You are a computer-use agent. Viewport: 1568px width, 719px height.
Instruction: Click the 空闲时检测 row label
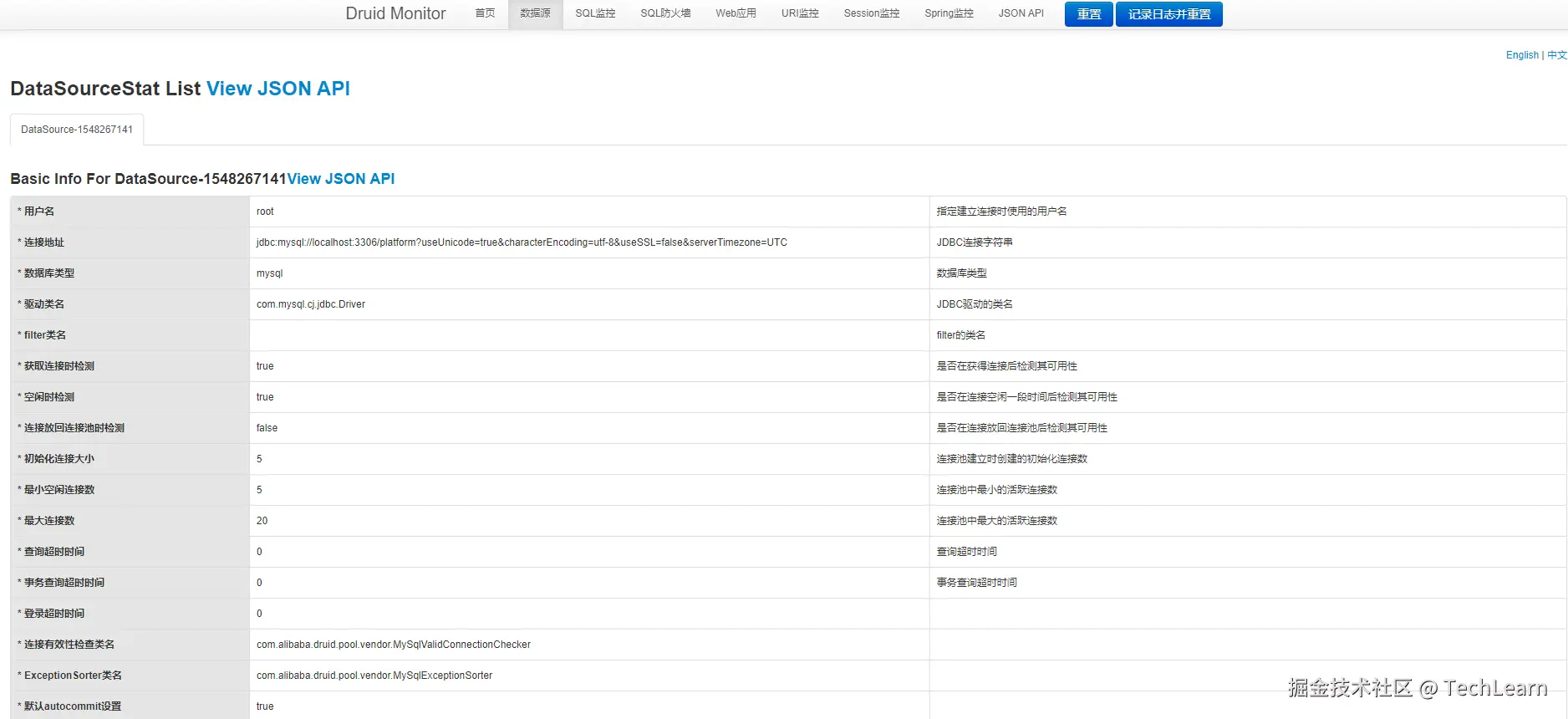point(48,397)
